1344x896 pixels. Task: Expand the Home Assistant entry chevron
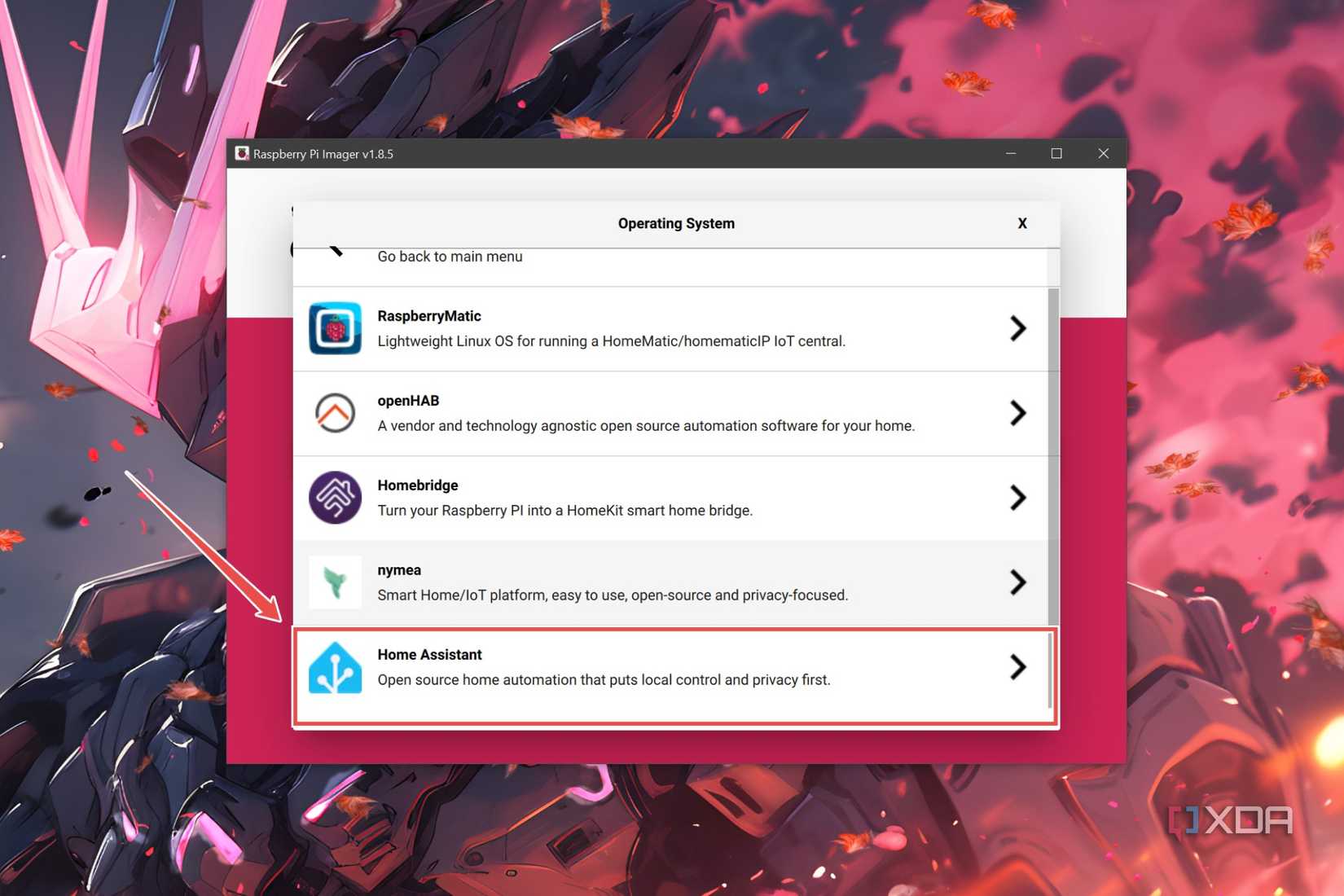click(1017, 667)
